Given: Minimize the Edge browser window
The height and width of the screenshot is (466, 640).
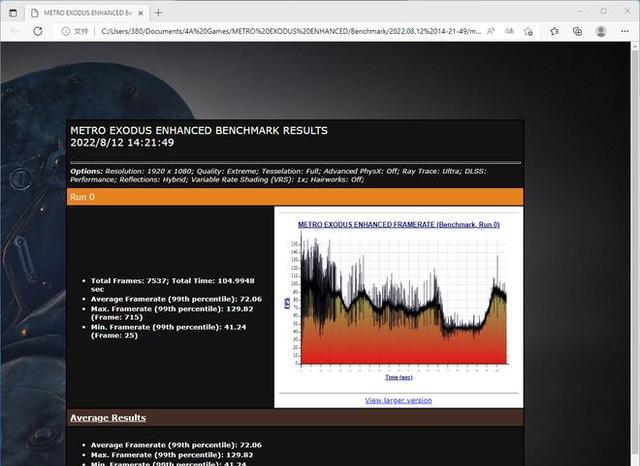Looking at the screenshot, I should pos(580,11).
